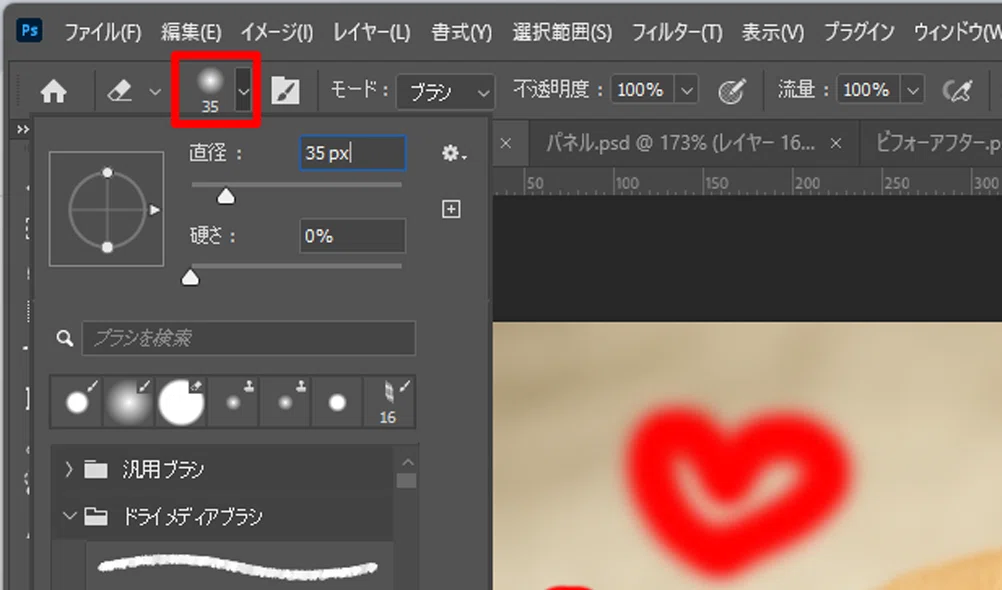
Task: Open the 表示(V) menu
Action: pos(773,32)
